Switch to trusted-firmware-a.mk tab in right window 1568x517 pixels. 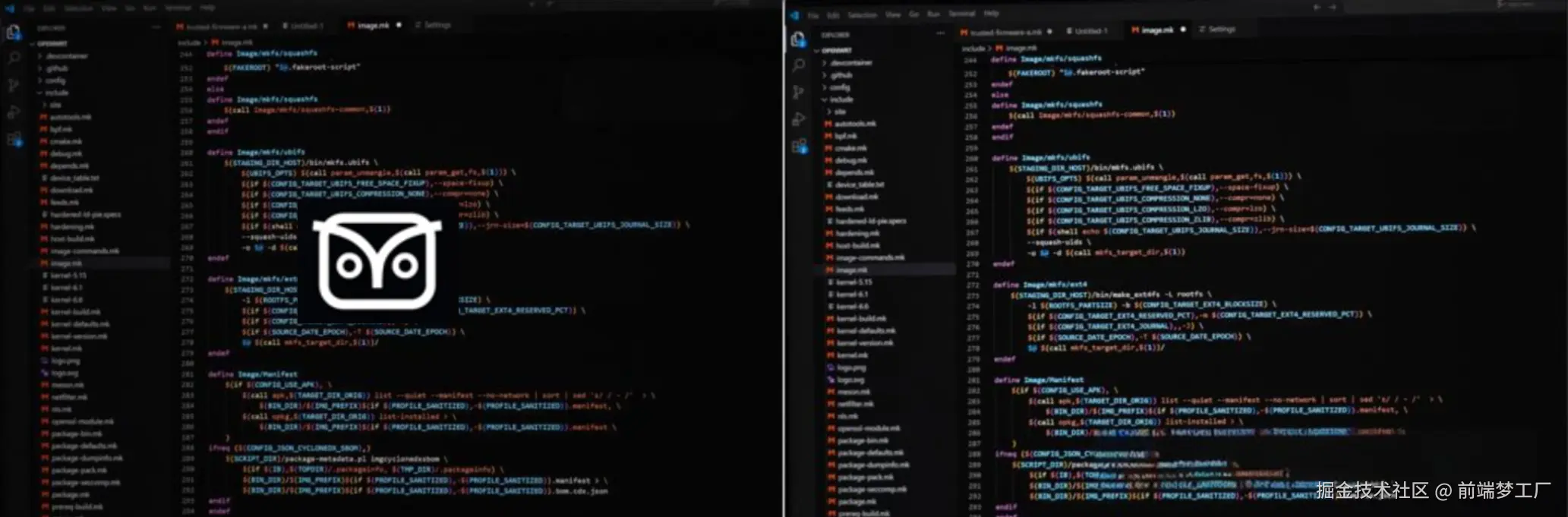coord(1005,32)
